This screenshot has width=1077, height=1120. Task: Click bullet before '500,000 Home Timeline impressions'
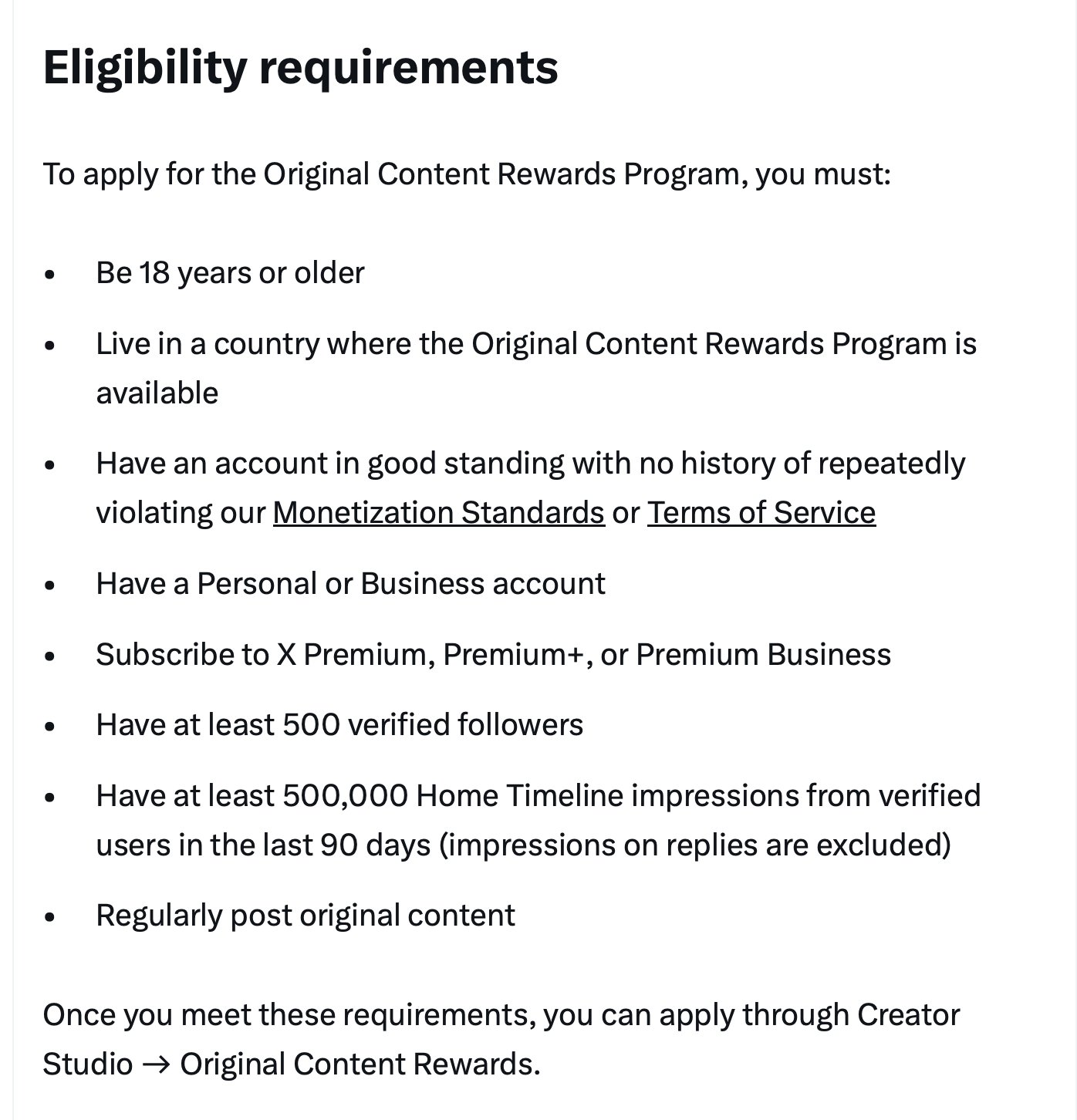click(50, 797)
